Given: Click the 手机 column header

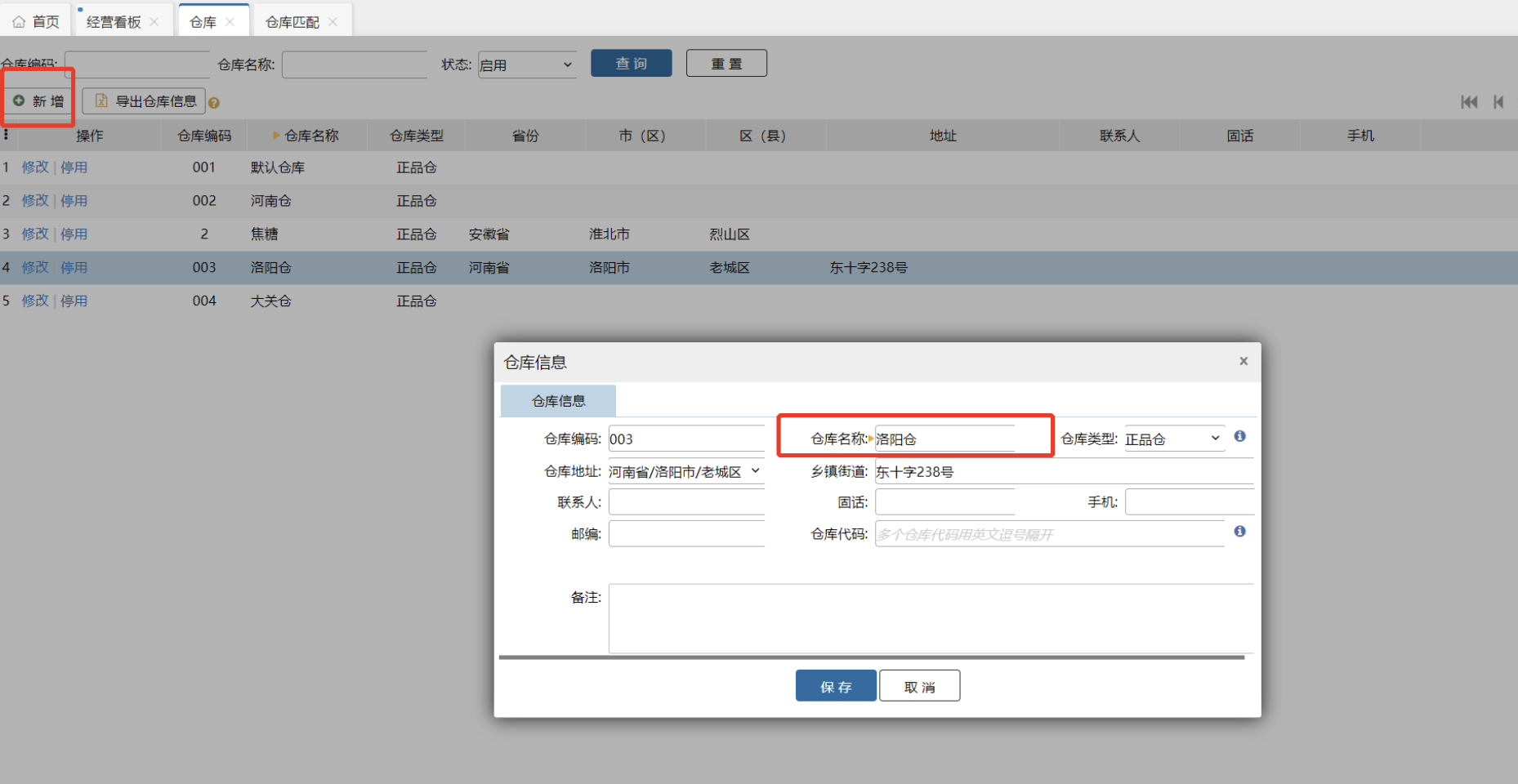Looking at the screenshot, I should [x=1360, y=136].
